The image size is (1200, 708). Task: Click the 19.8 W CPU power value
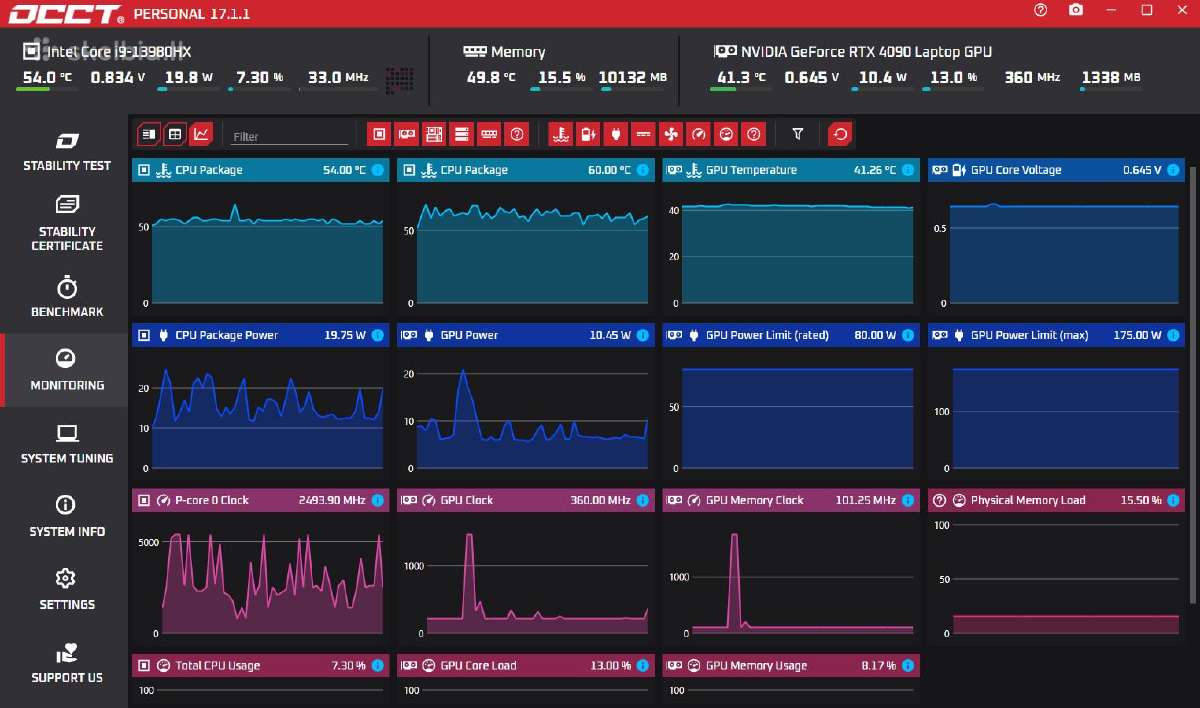tap(189, 77)
